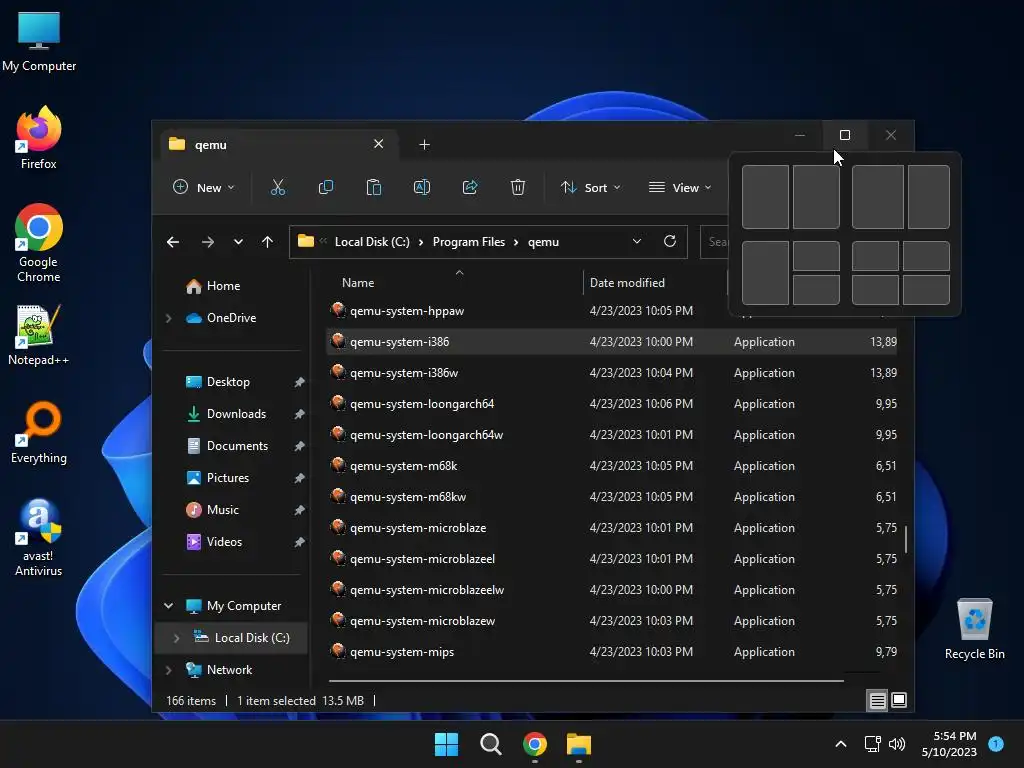This screenshot has width=1024, height=768.
Task: Switch to details view icon in status bar
Action: click(877, 701)
